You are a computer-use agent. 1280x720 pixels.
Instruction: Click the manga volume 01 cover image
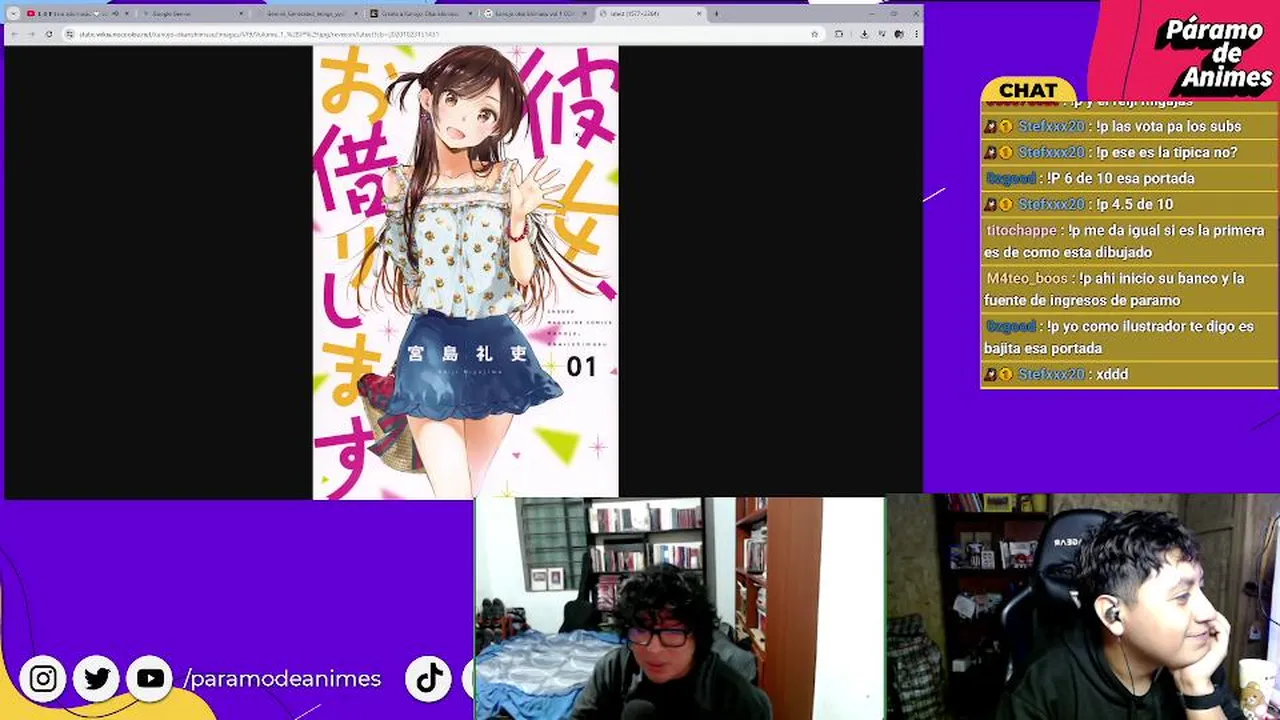pyautogui.click(x=466, y=272)
